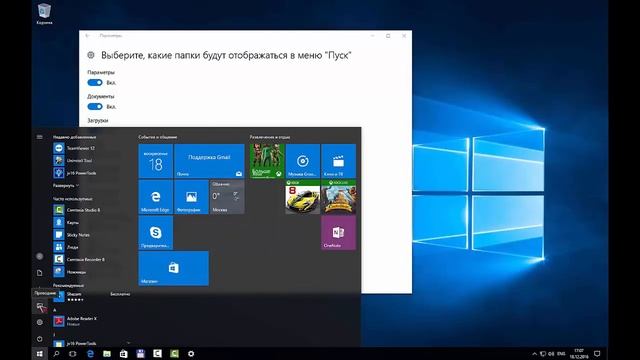Open network icon in system tray
The image size is (640, 360).
click(543, 354)
